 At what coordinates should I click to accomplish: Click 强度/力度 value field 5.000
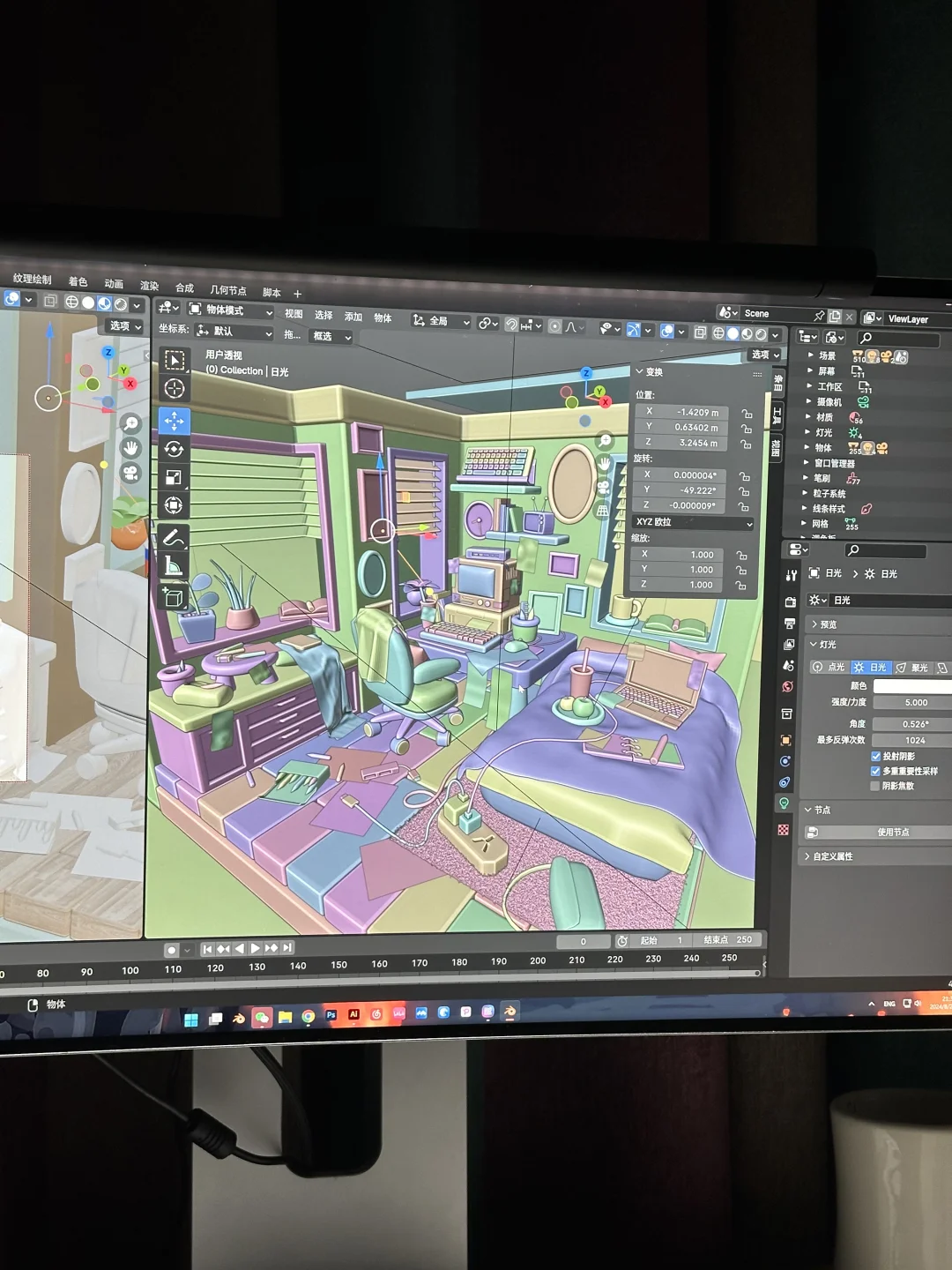tap(912, 703)
